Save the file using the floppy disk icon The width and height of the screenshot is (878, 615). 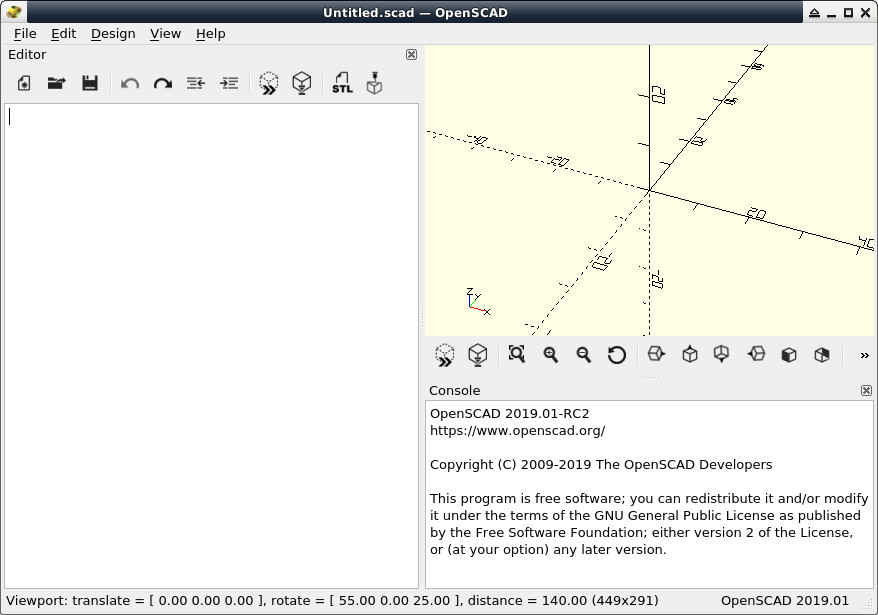tap(90, 83)
